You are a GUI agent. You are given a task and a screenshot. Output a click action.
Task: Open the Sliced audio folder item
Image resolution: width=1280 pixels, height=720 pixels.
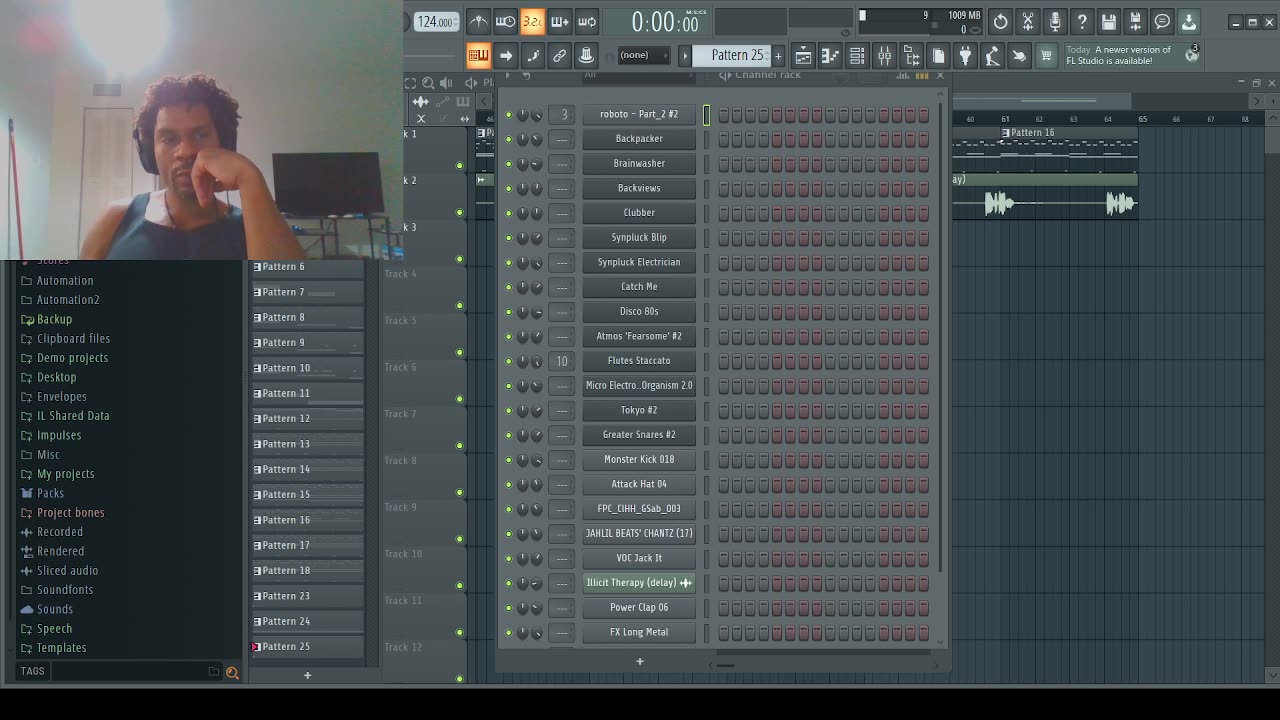[x=67, y=570]
